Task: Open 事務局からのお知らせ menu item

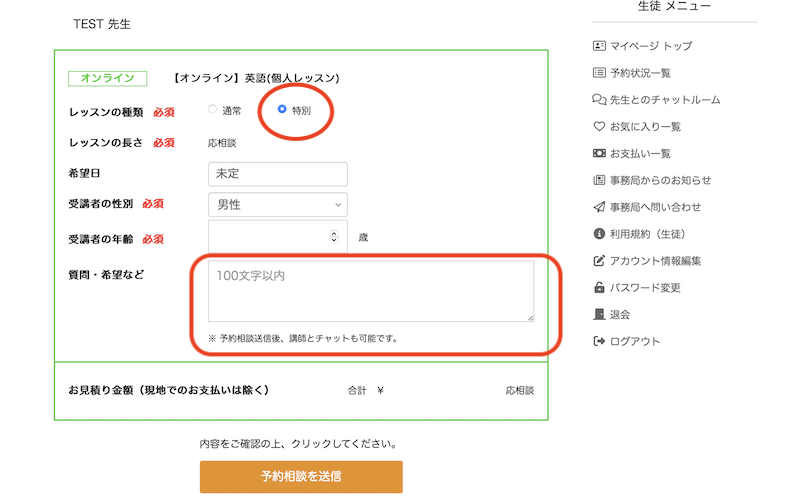Action: (x=660, y=180)
